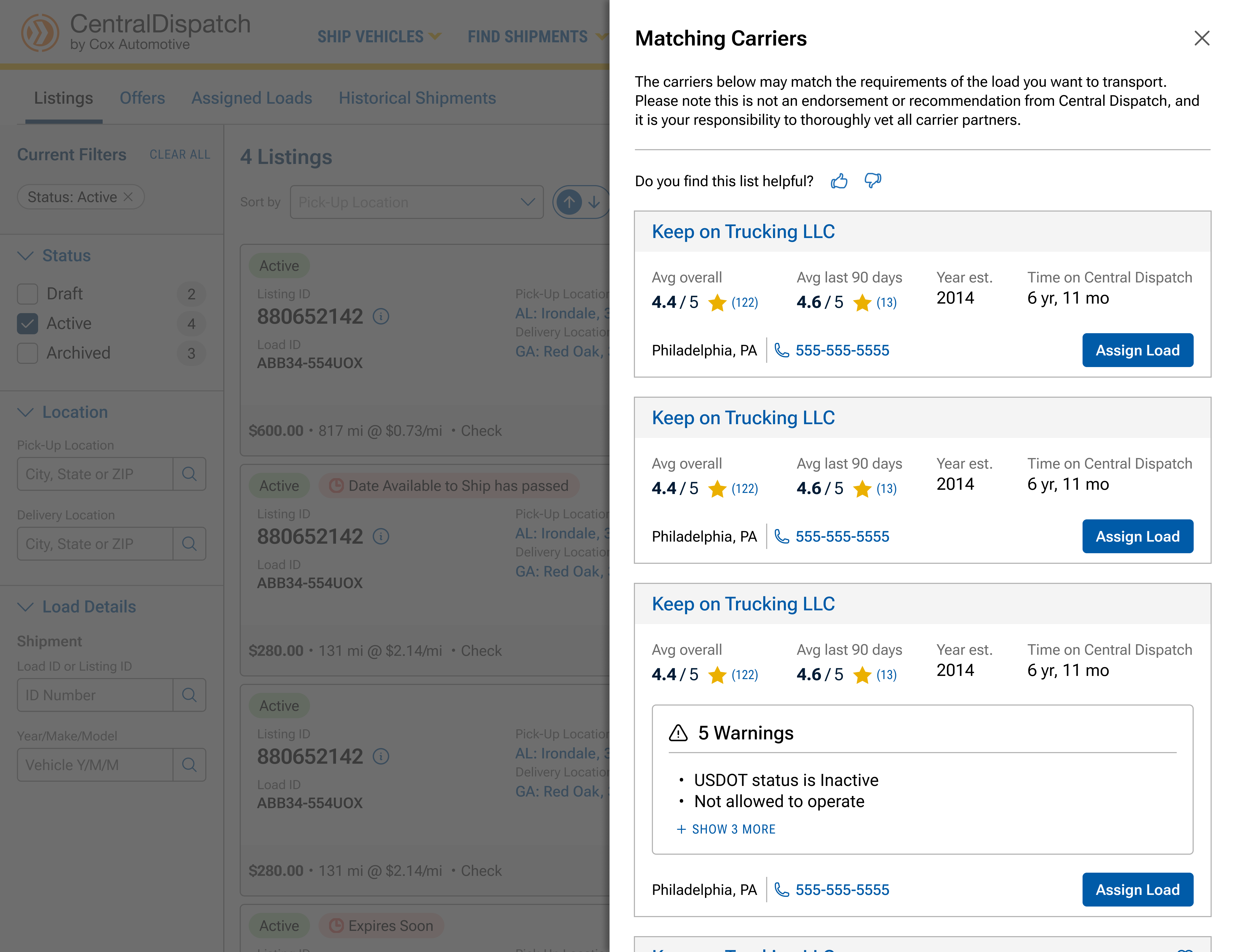Toggle the Archived status checkbox
The width and height of the screenshot is (1236, 952).
pos(27,353)
